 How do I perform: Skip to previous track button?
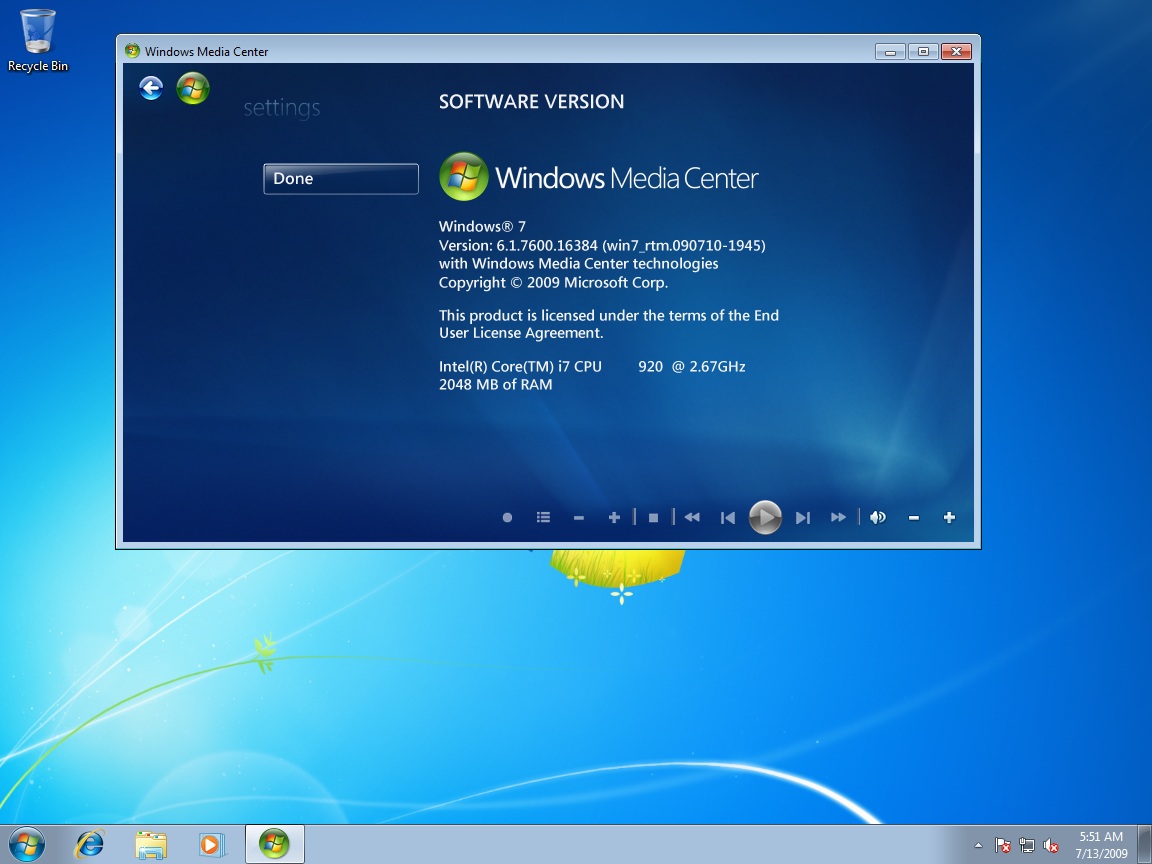click(x=728, y=517)
